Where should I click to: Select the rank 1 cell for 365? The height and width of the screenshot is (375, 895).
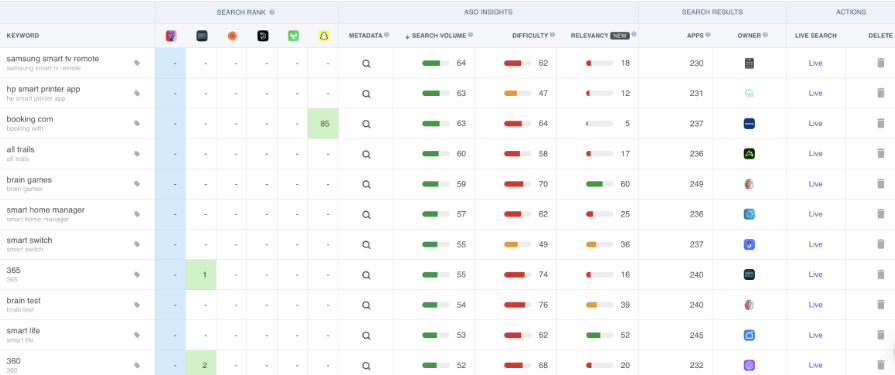201,275
